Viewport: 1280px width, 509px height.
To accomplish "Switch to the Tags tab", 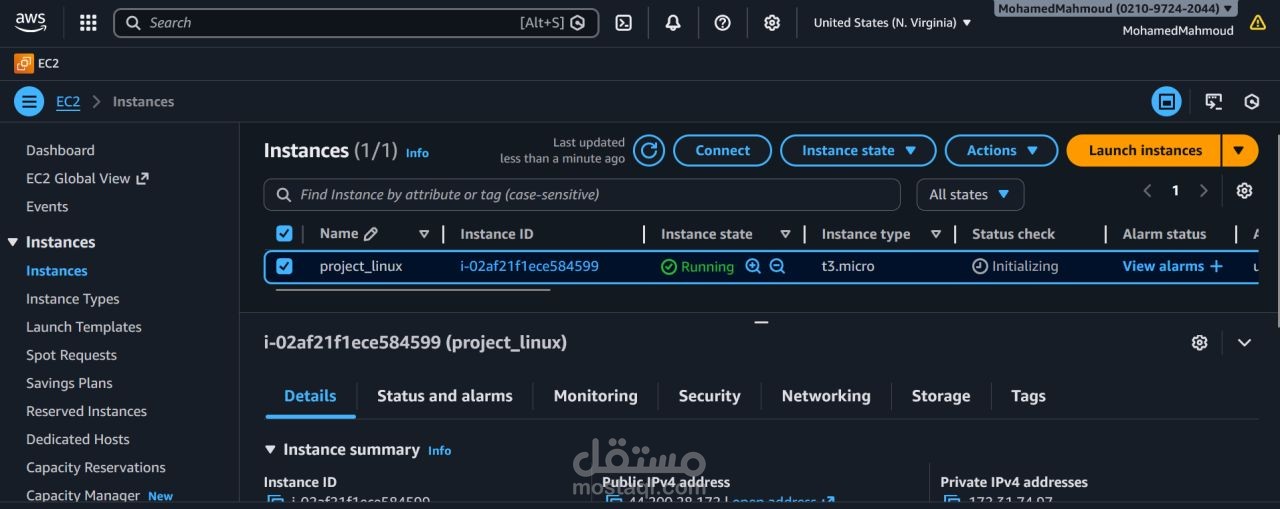I will (x=1028, y=396).
